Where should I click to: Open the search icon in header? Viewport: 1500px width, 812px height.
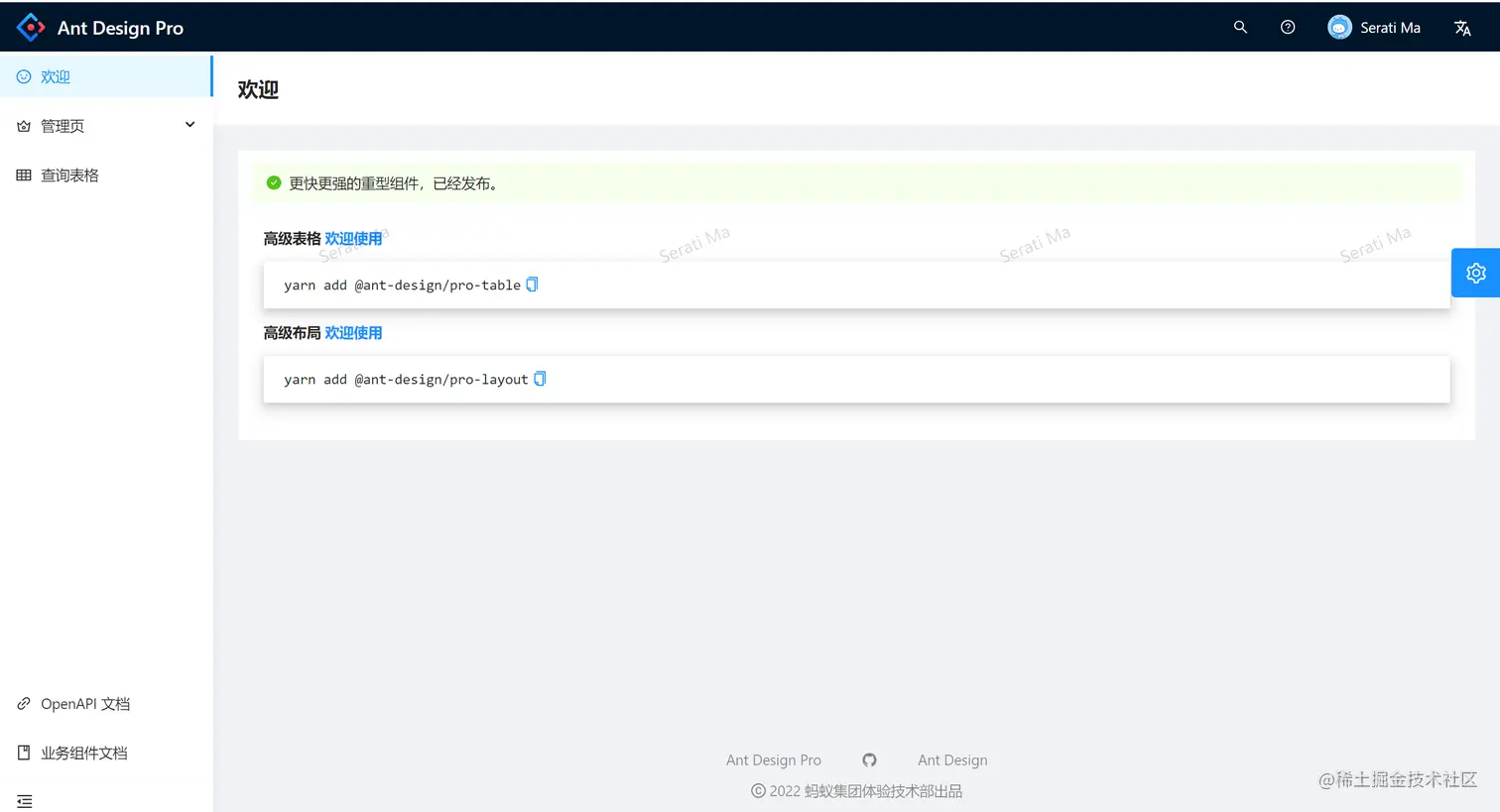1240,28
